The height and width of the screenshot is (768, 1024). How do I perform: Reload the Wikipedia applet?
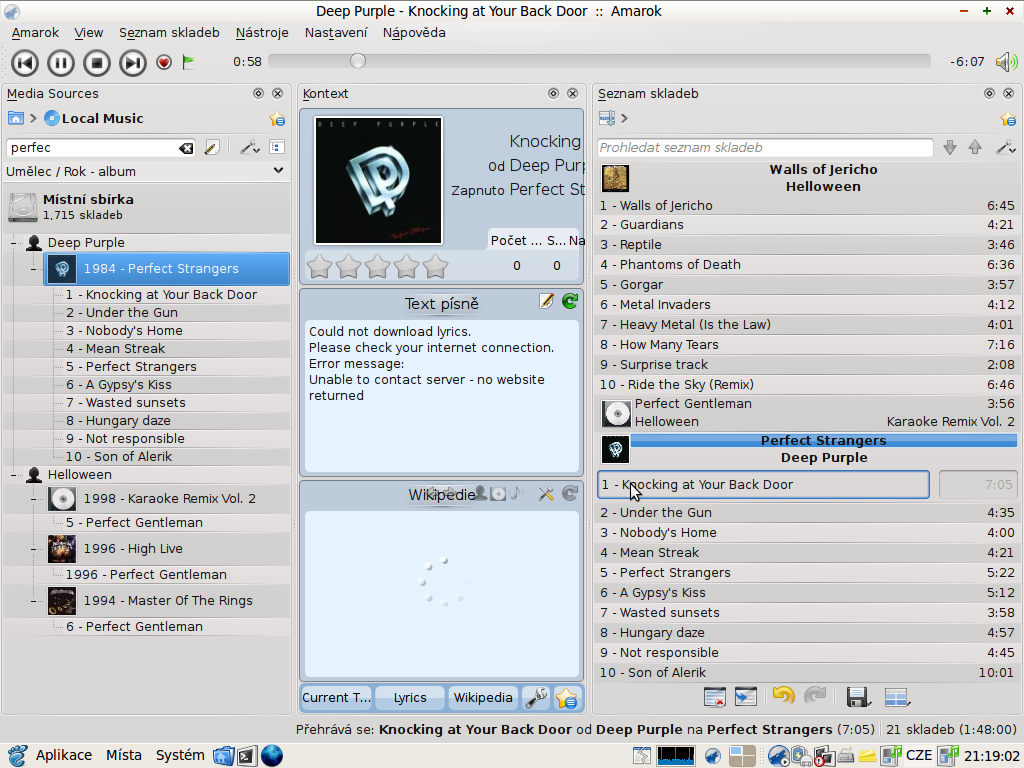pos(570,494)
